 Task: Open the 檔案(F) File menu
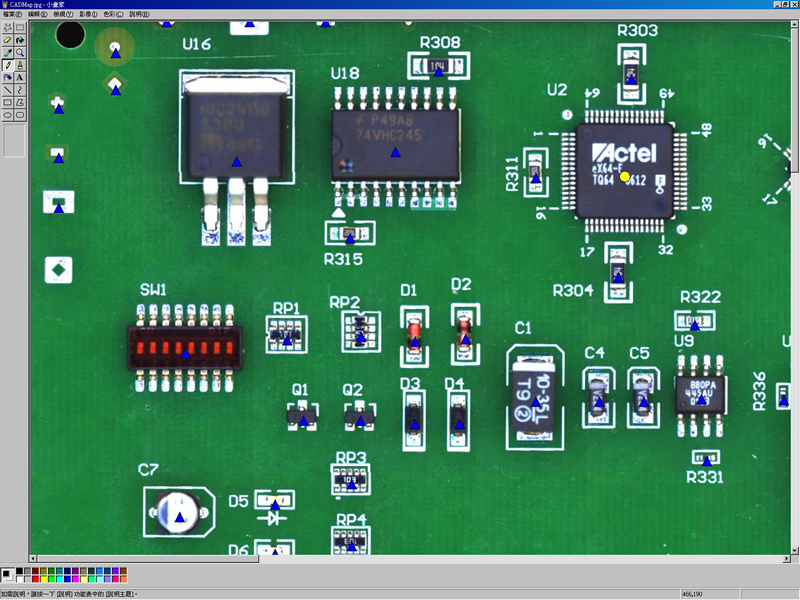point(12,14)
